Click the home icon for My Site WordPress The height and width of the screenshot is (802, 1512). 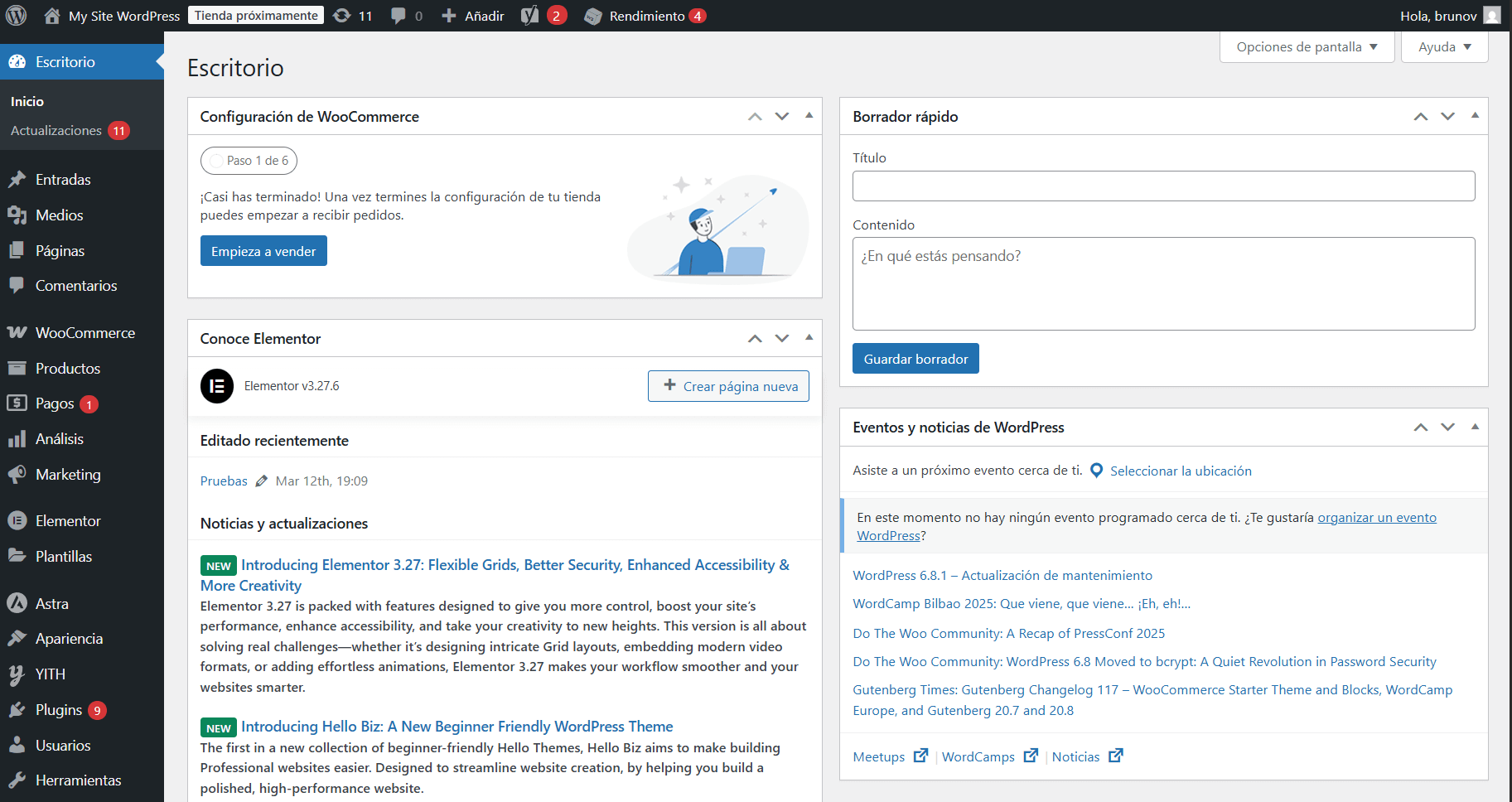(x=52, y=16)
